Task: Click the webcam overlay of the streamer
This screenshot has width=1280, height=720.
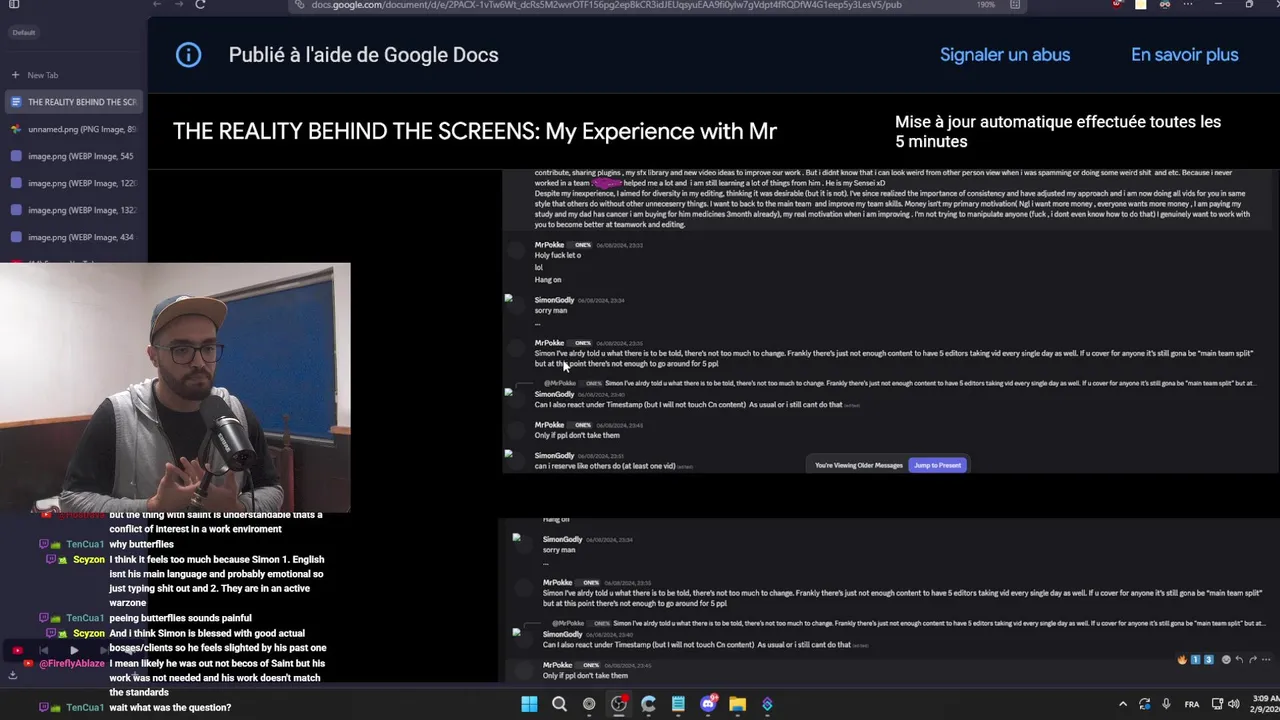Action: [x=175, y=387]
